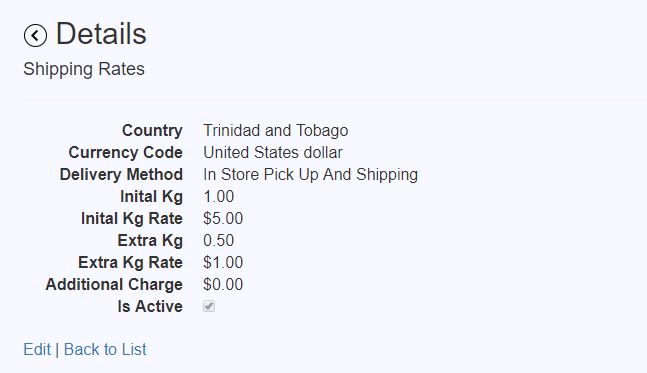The width and height of the screenshot is (647, 373).
Task: Go to Back to List link
Action: (105, 349)
